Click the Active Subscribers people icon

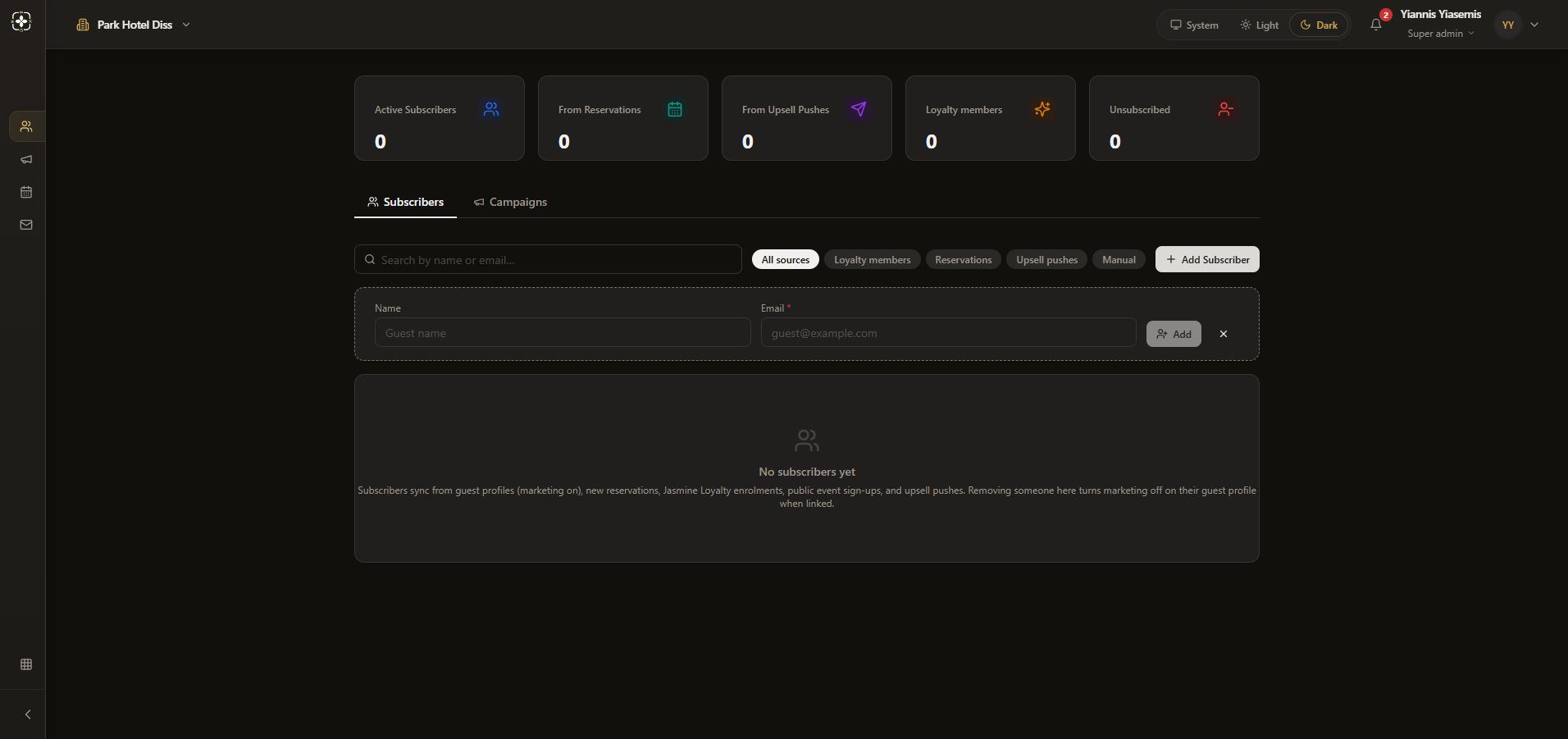point(491,109)
